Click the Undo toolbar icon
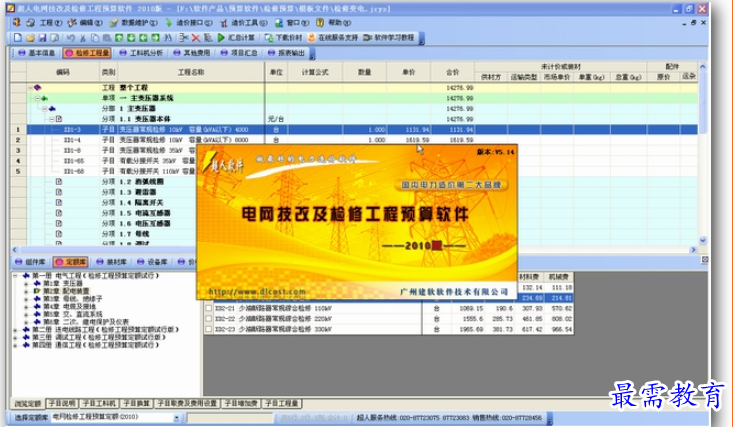 click(x=71, y=37)
